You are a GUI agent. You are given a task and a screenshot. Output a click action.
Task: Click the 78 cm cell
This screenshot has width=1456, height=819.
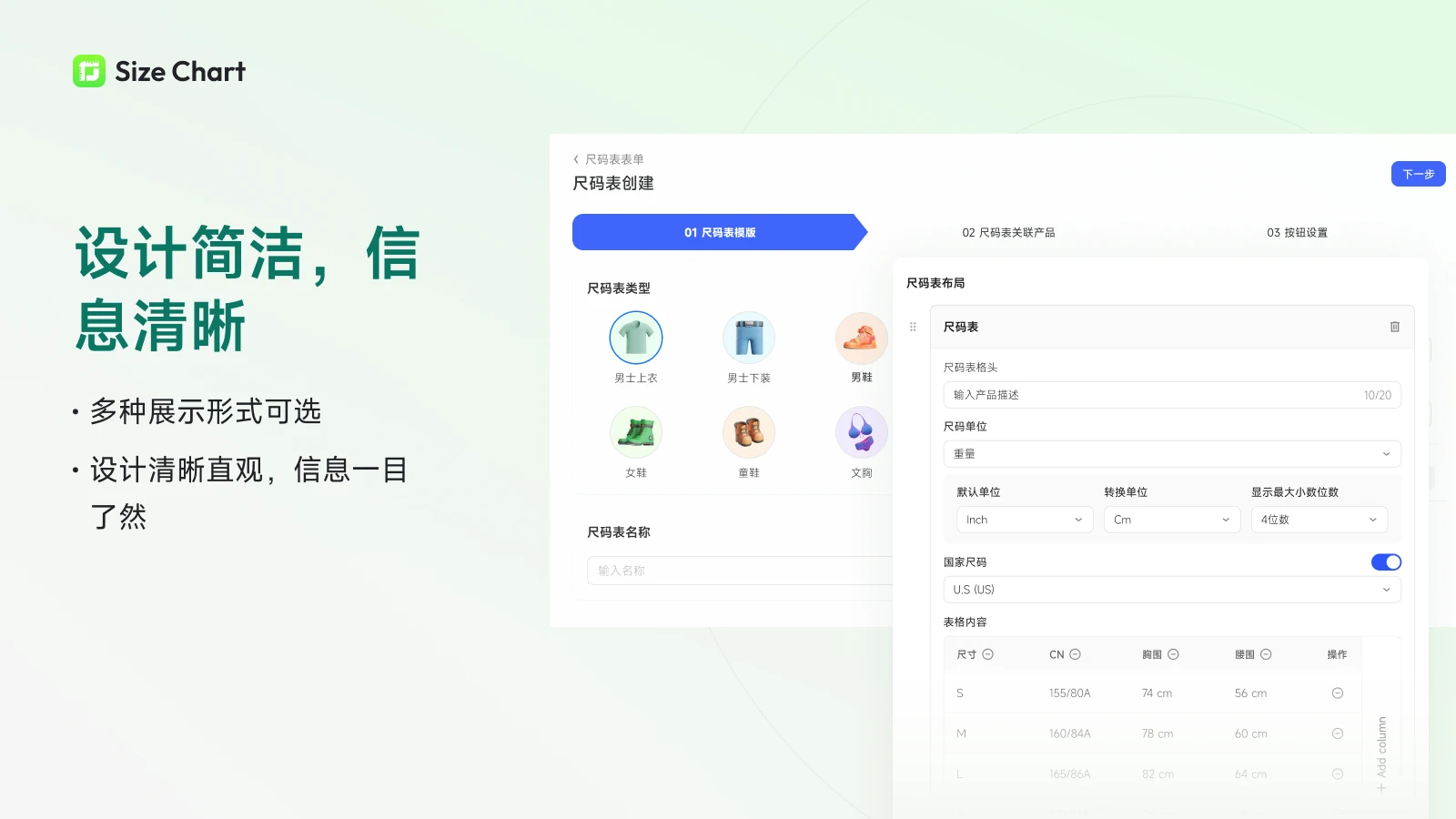[x=1158, y=733]
